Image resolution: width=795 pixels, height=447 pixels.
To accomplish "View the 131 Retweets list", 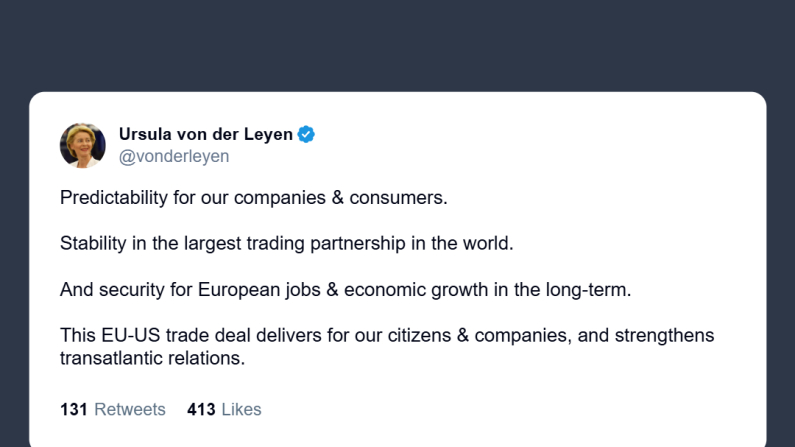I will [x=113, y=409].
